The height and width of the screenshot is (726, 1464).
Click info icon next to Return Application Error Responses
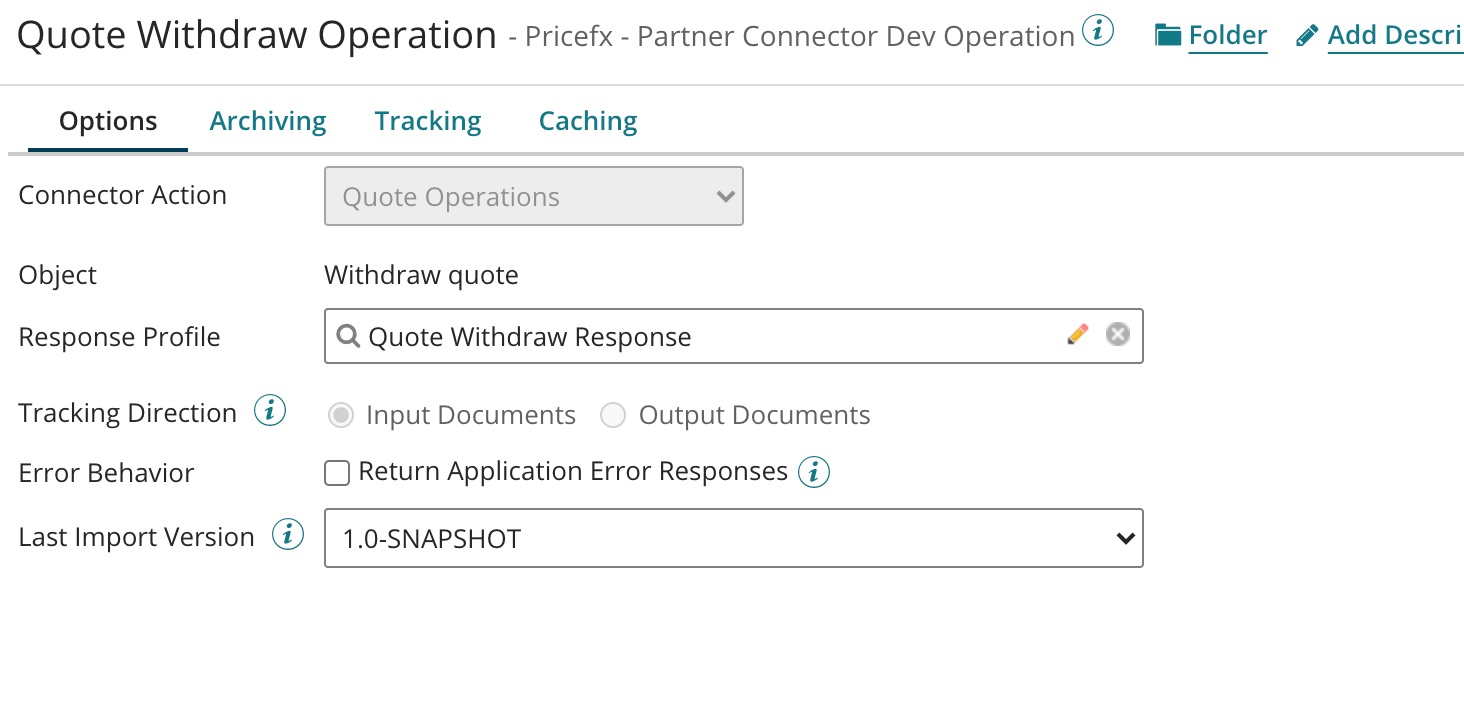[x=814, y=472]
